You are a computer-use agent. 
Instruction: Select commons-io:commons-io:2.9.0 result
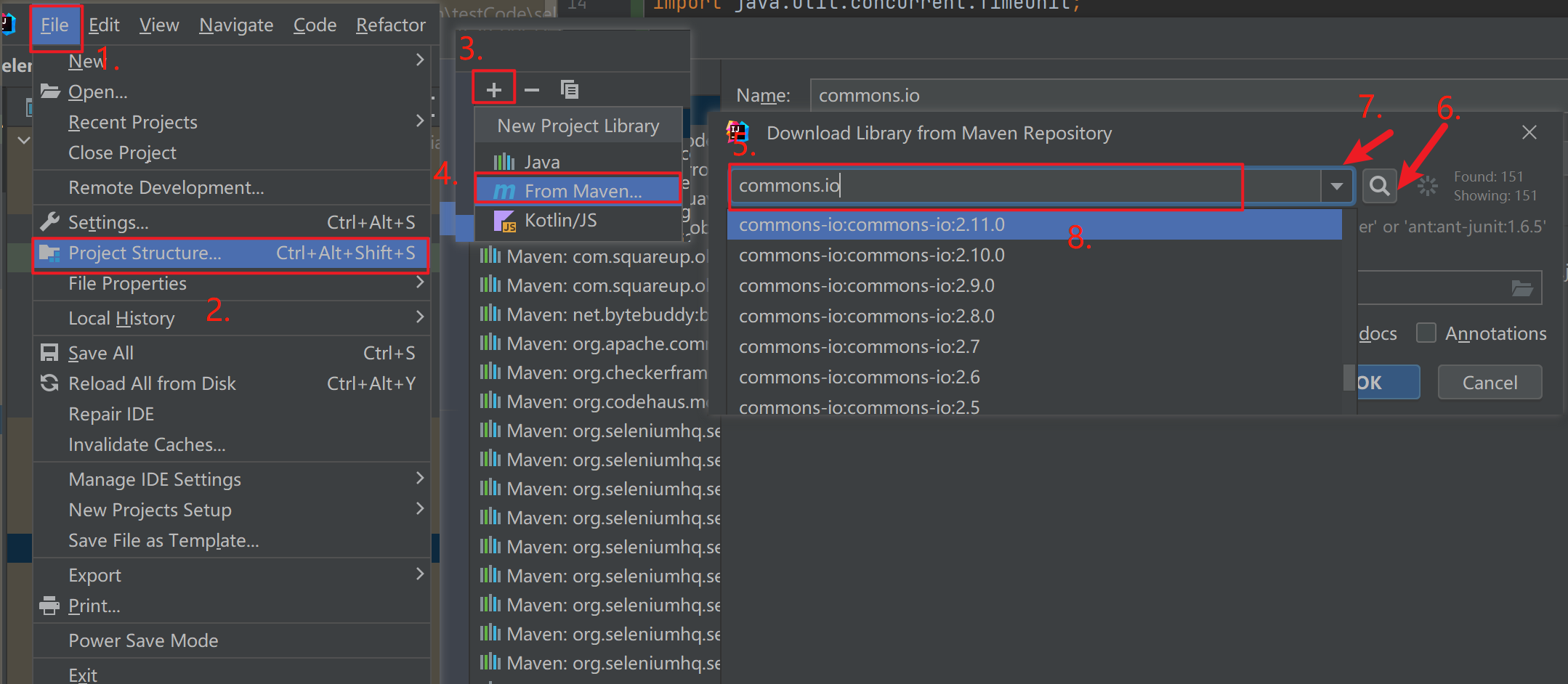point(1035,285)
